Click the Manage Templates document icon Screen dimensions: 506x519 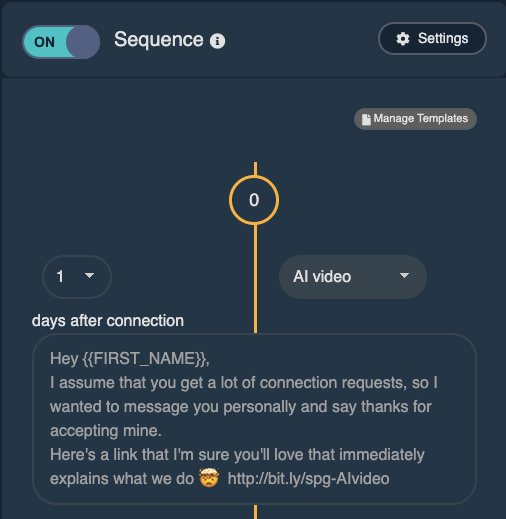click(366, 119)
